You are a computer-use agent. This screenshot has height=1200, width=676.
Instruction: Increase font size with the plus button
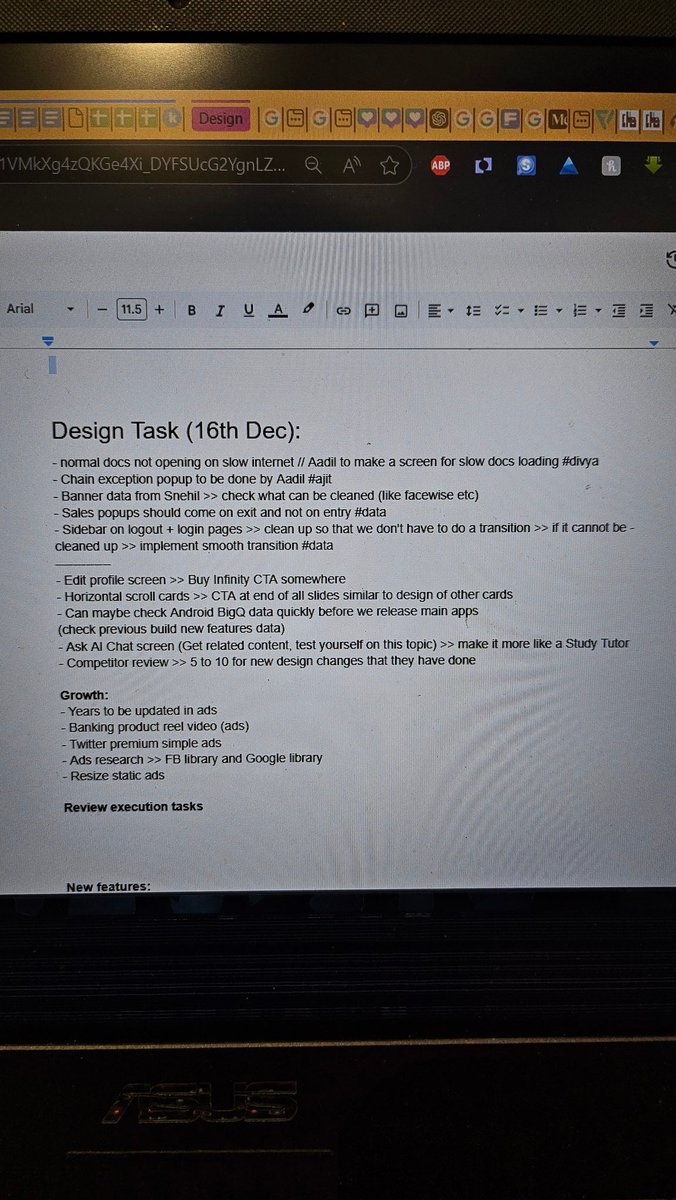point(160,309)
